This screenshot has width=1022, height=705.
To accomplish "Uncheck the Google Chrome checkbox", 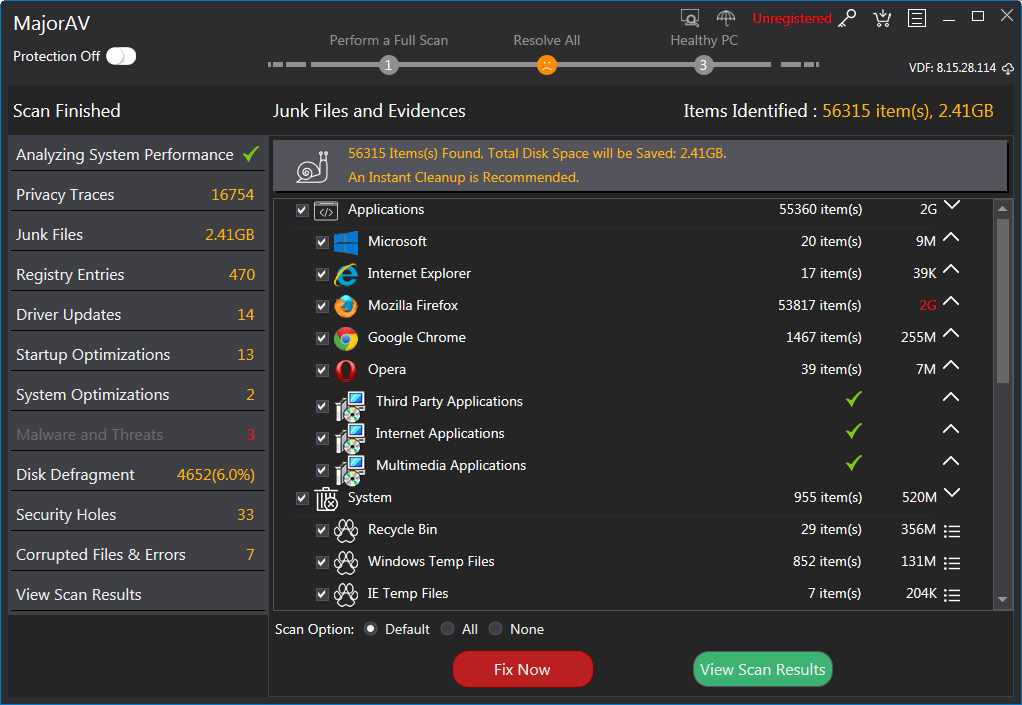I will tap(322, 338).
